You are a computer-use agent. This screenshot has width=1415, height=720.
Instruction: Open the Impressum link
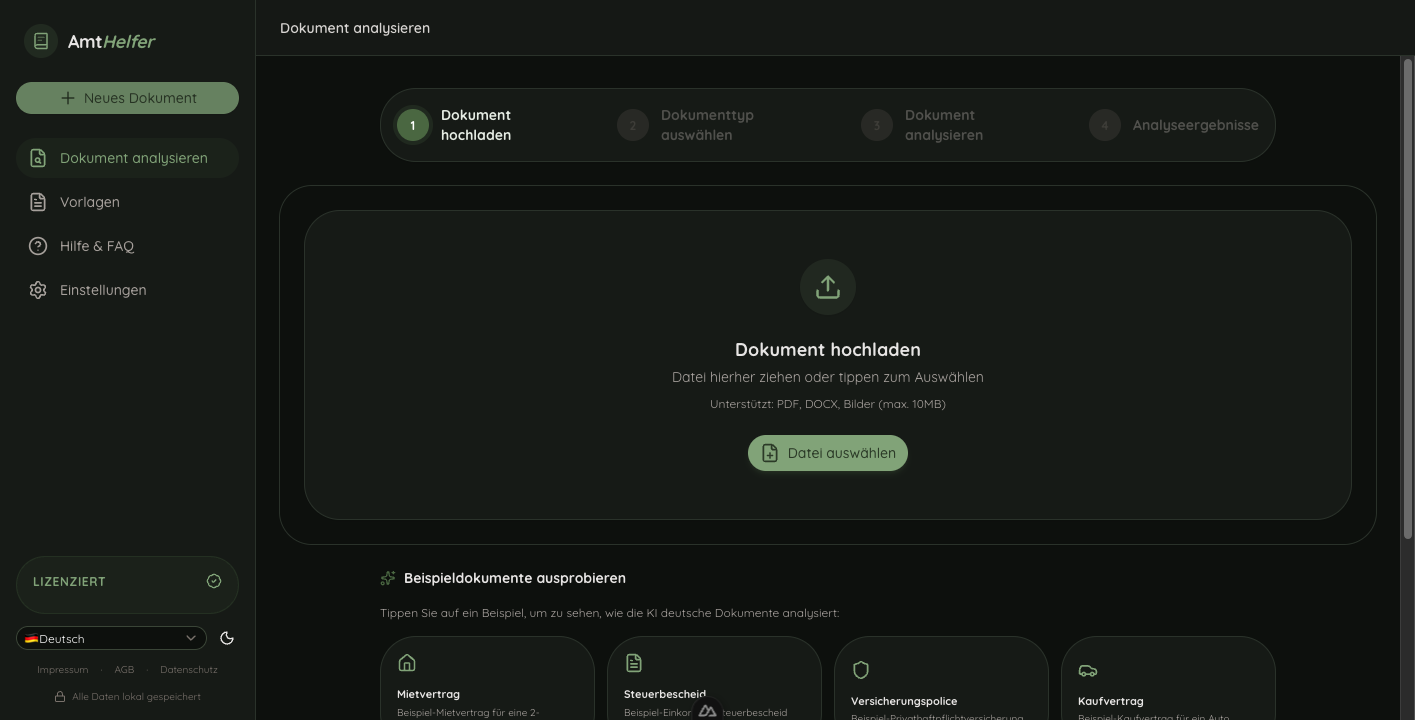pos(62,669)
